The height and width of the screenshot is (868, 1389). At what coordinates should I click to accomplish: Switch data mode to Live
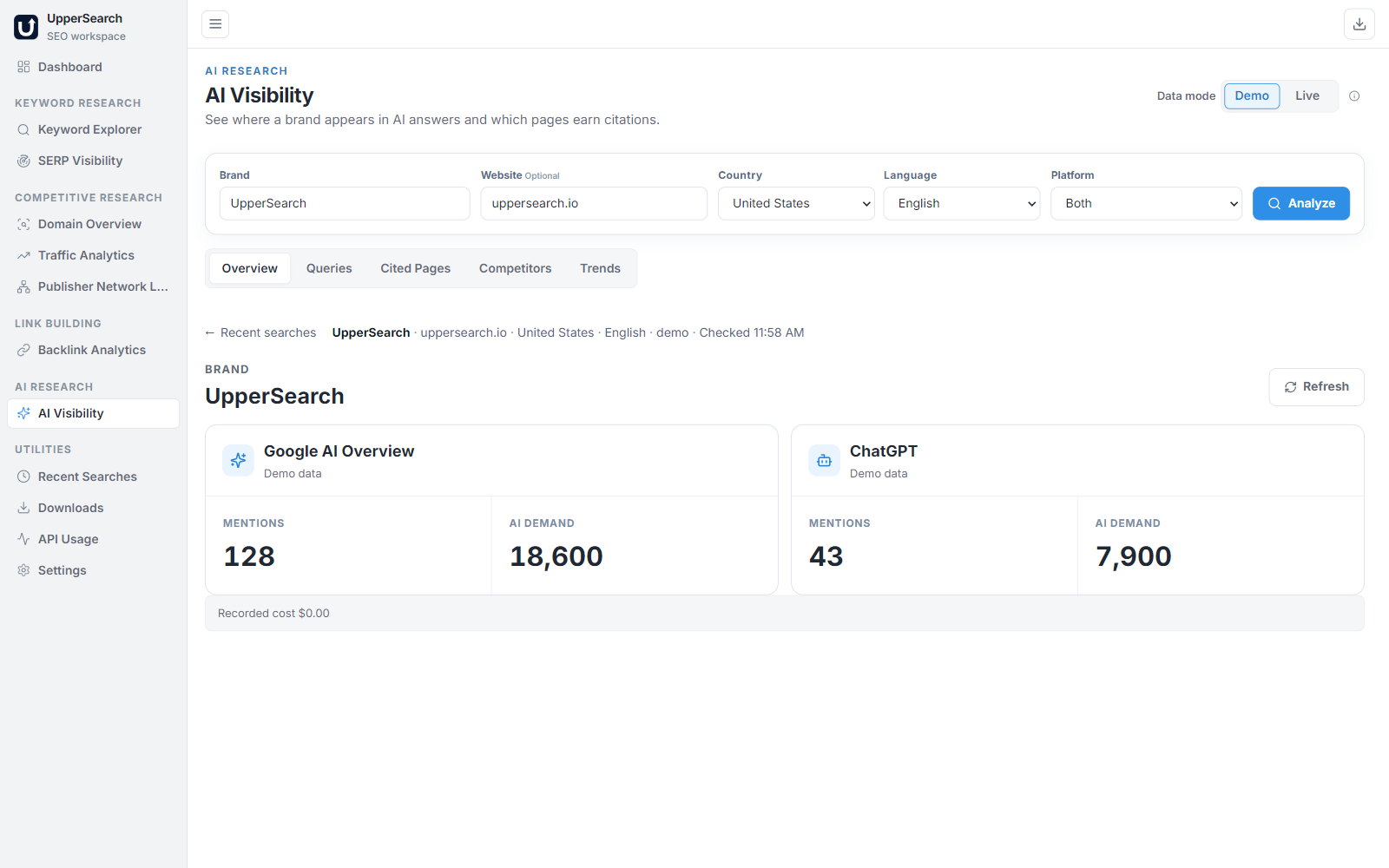coord(1307,95)
